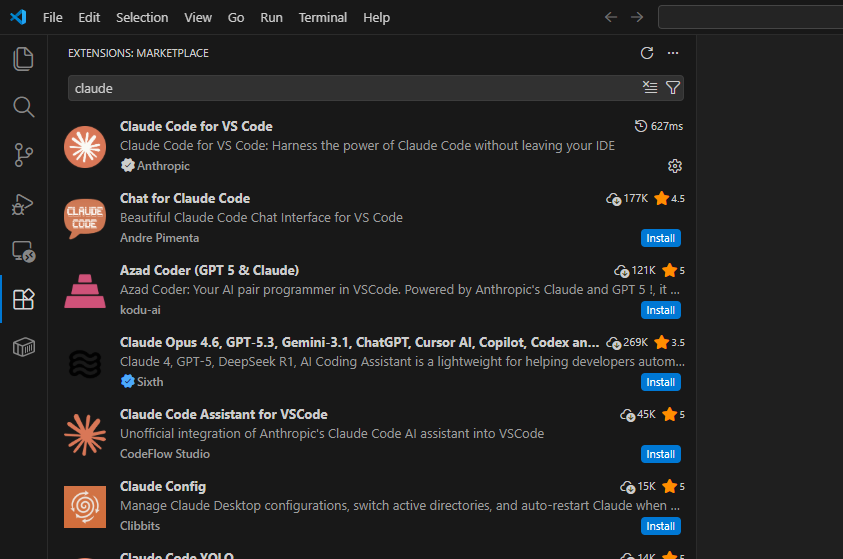Go back using the navigation arrow

click(611, 17)
